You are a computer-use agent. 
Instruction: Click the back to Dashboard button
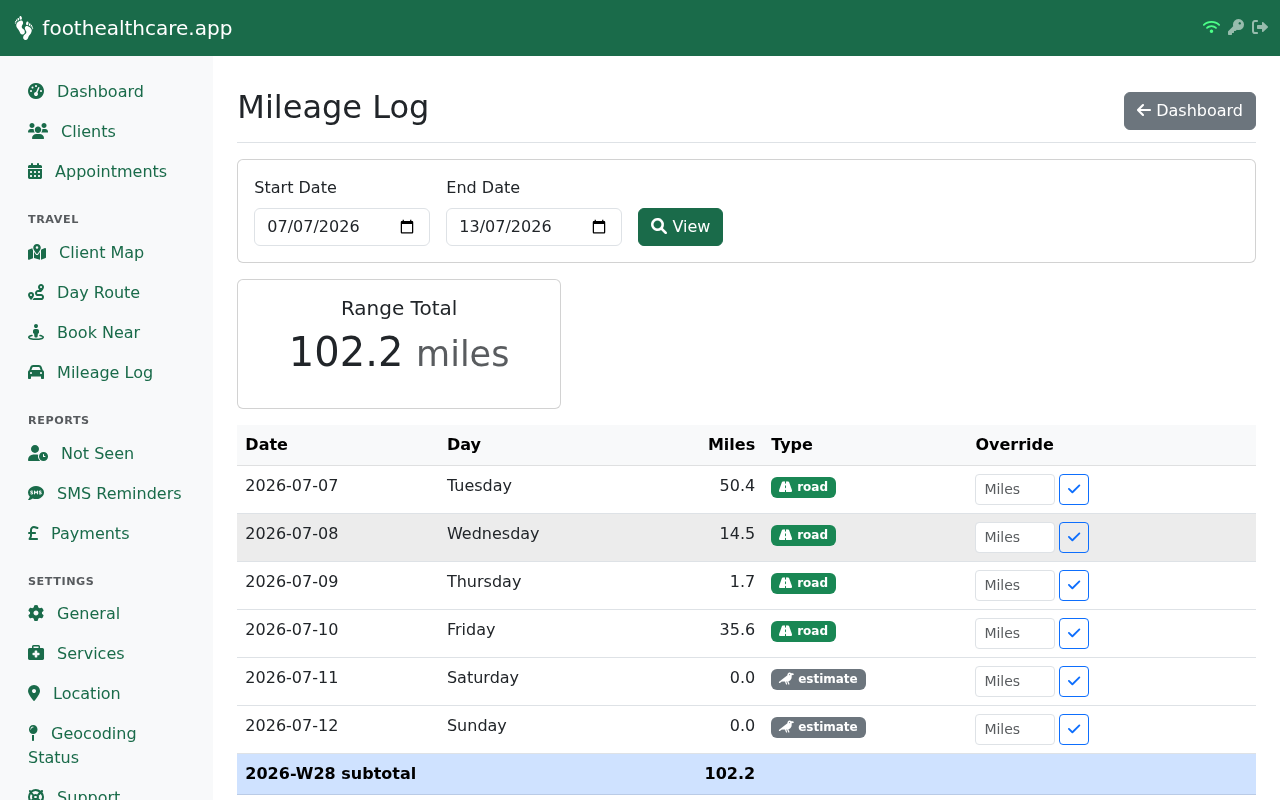tap(1189, 111)
